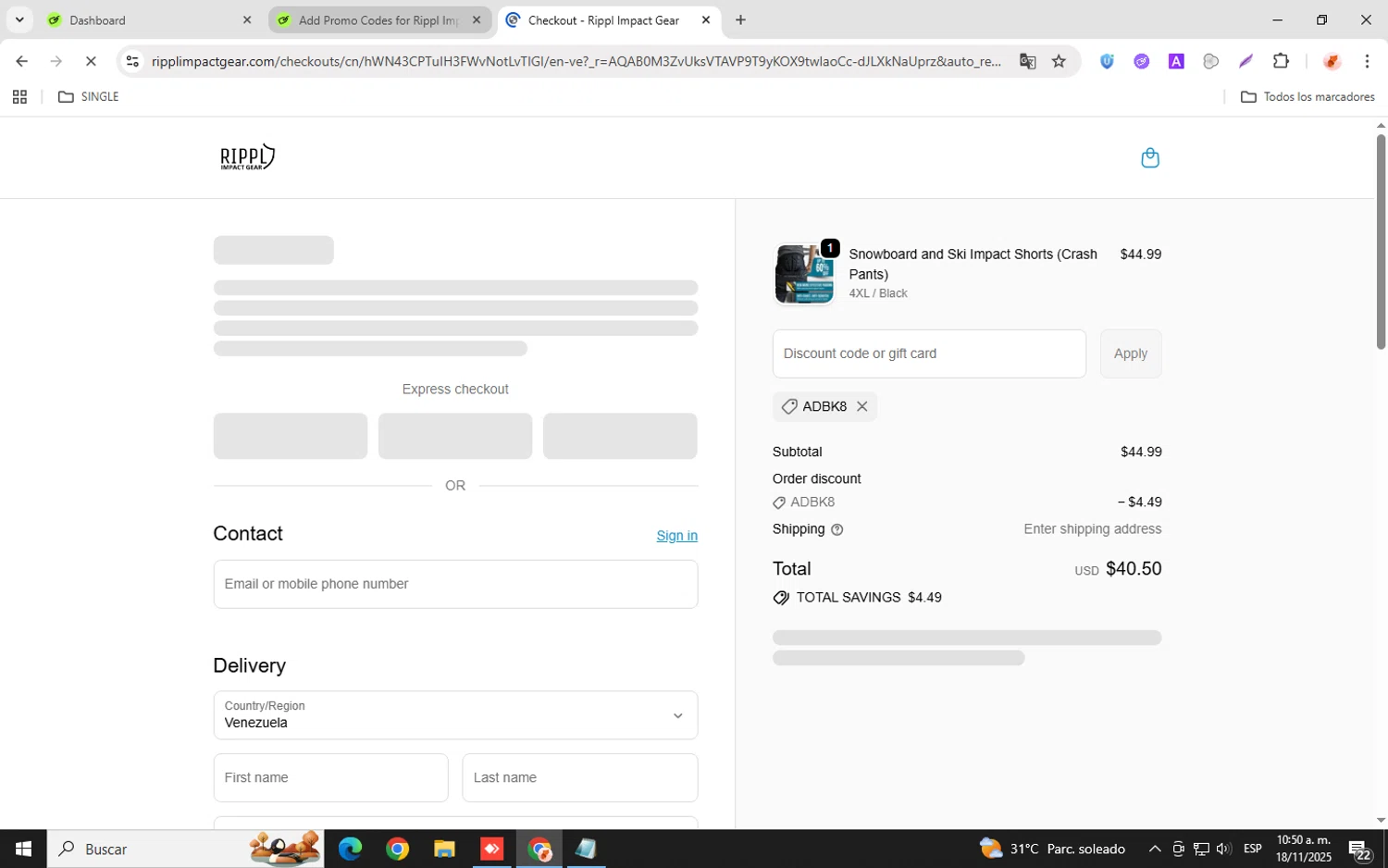Viewport: 1388px width, 868px height.
Task: Go back to previous page
Action: [21, 61]
